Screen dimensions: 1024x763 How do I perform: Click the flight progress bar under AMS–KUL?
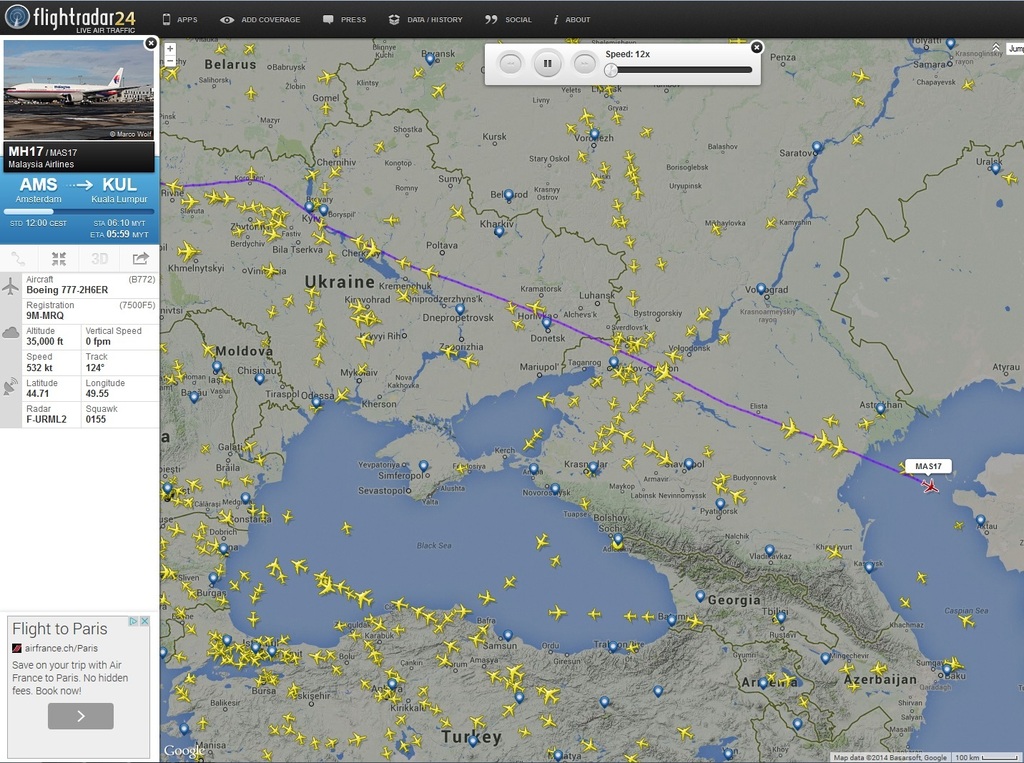click(x=79, y=212)
